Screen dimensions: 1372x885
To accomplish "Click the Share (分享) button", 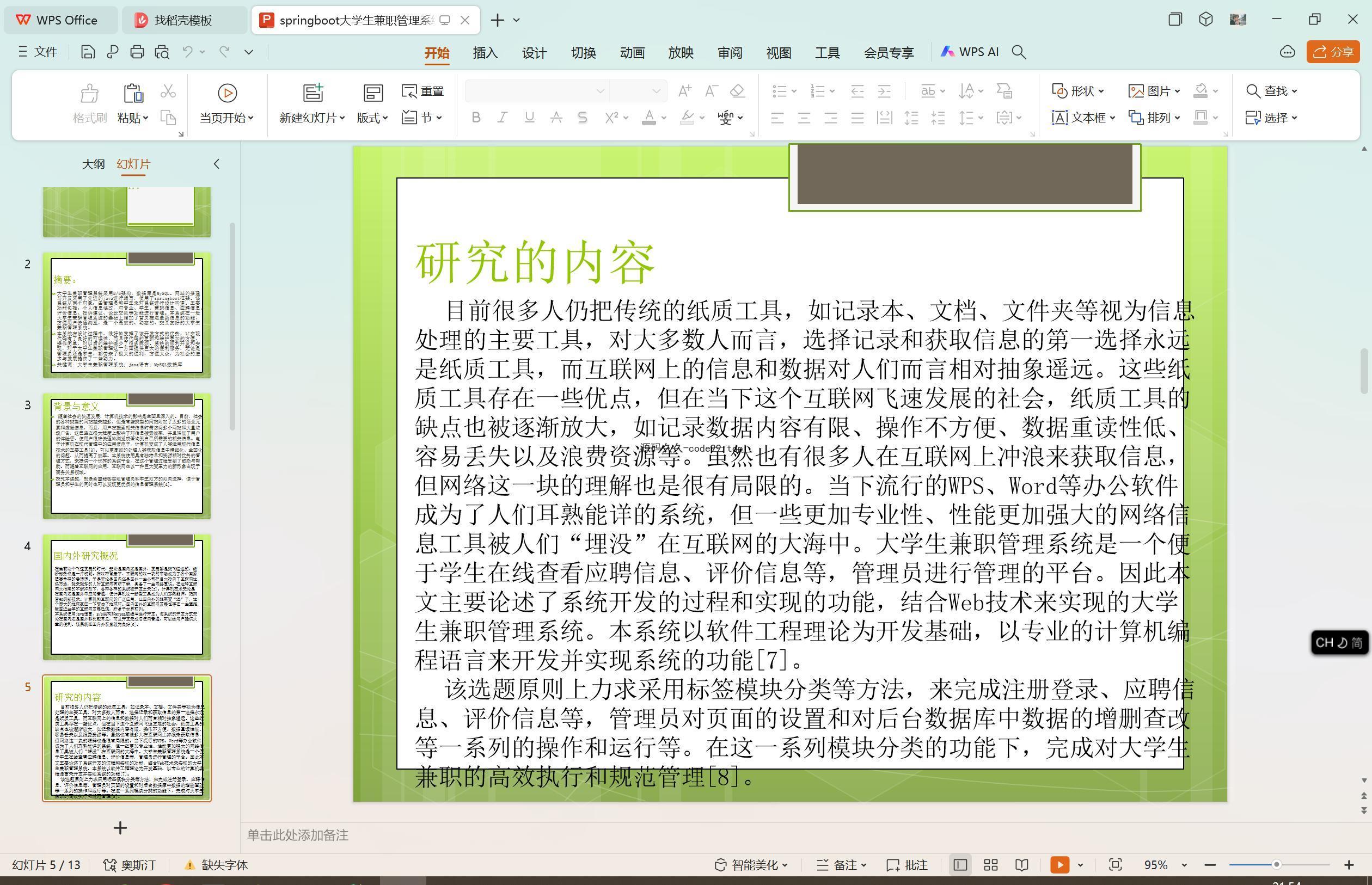I will coord(1333,52).
